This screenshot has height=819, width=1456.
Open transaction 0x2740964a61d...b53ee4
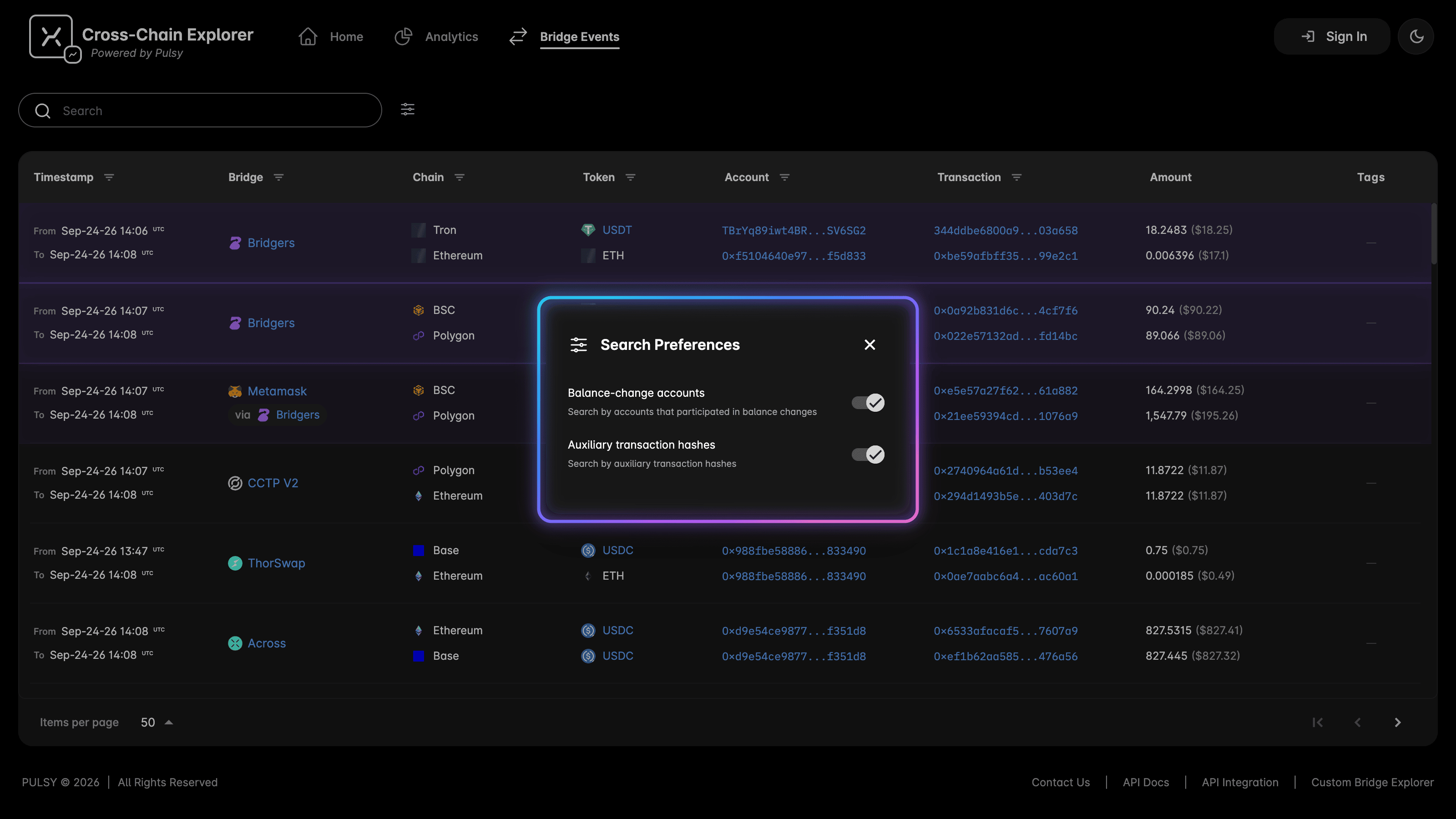pyautogui.click(x=1006, y=471)
